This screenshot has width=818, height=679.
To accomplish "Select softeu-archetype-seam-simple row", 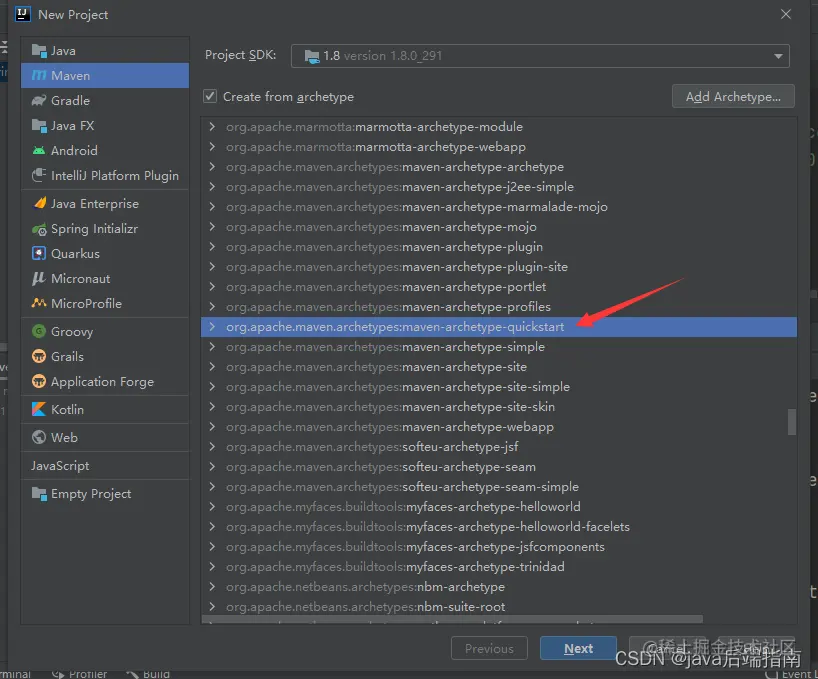I will pyautogui.click(x=499, y=487).
